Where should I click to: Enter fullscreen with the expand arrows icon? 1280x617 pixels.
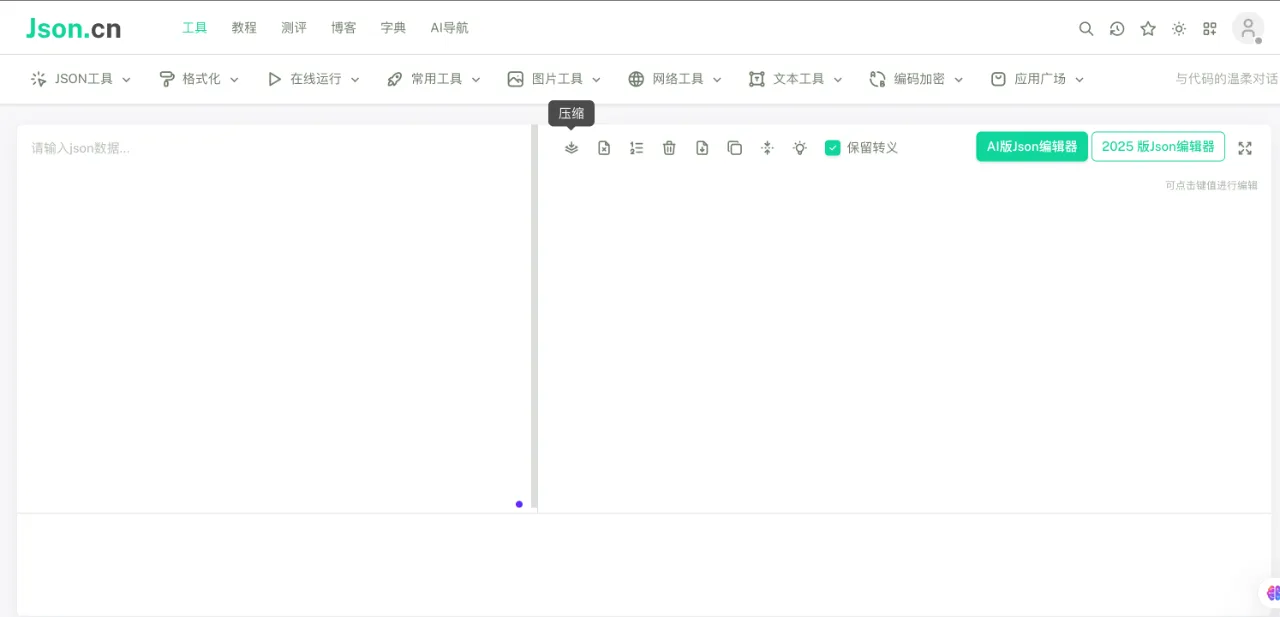point(1245,148)
